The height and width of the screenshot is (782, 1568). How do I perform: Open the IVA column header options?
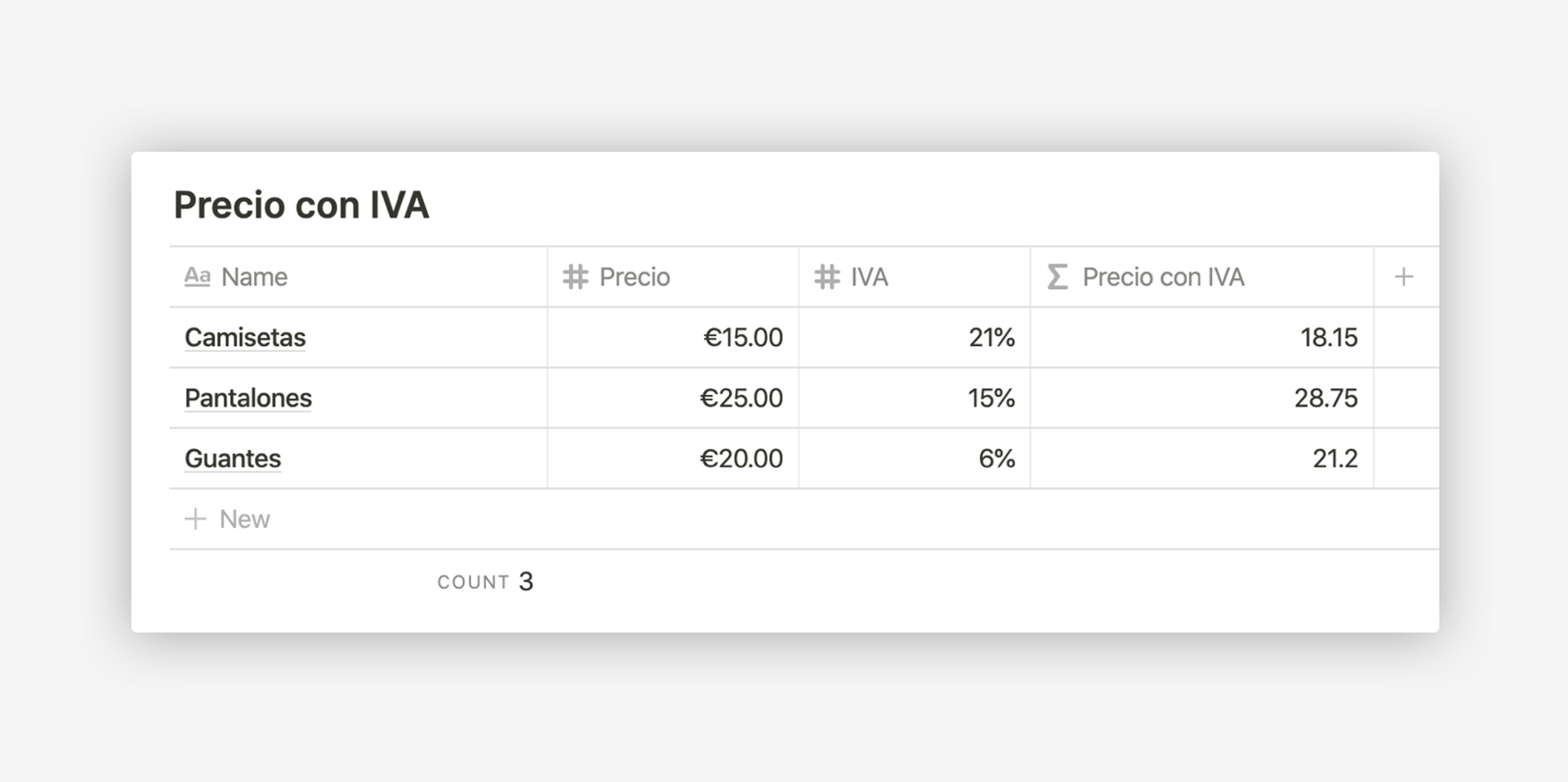868,277
